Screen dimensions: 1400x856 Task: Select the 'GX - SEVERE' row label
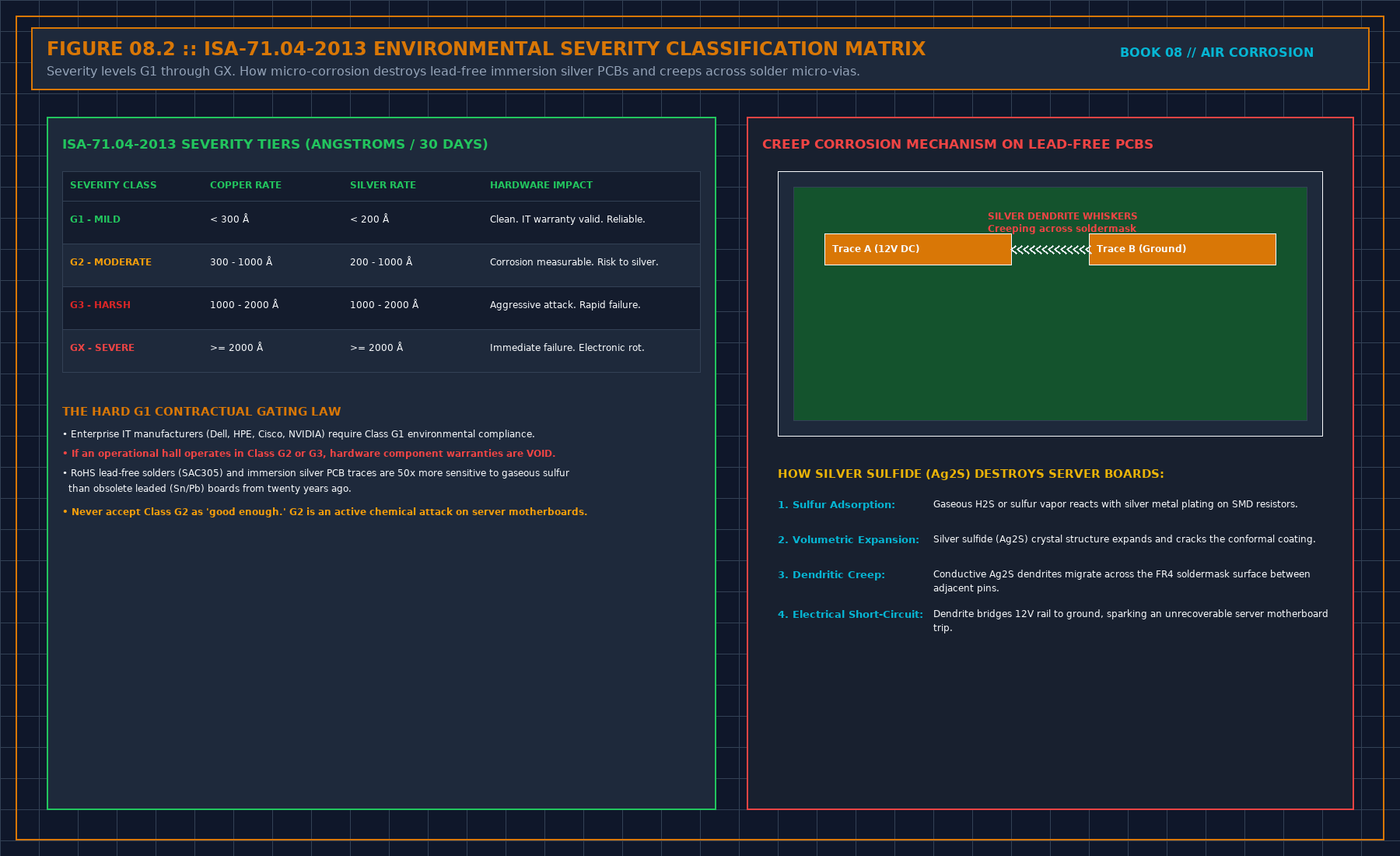coord(102,348)
